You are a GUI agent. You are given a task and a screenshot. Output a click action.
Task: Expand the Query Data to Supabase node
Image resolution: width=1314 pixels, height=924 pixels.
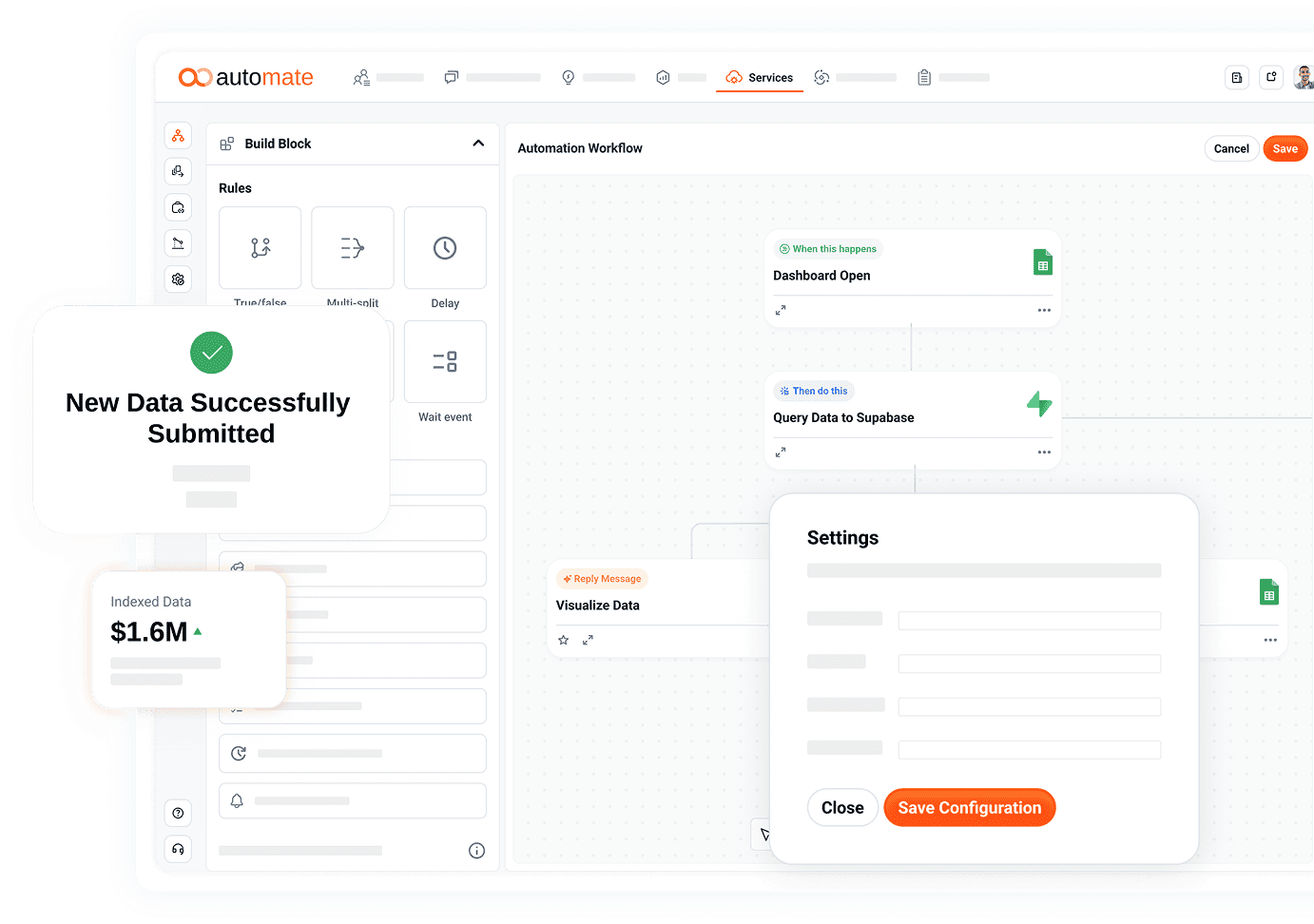click(781, 452)
